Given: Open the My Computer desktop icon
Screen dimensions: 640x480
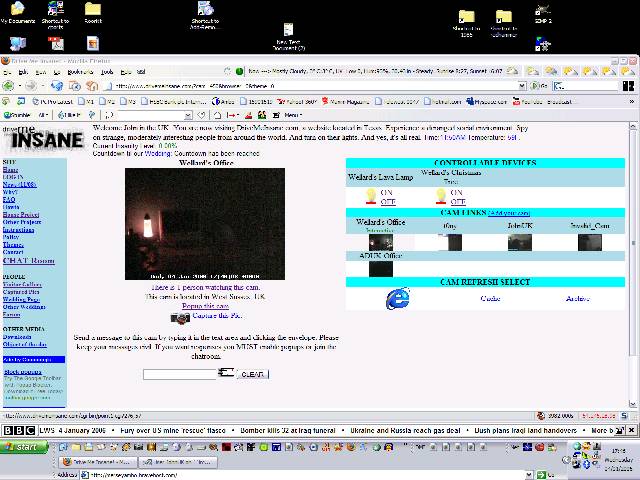Looking at the screenshot, I should point(18,44).
